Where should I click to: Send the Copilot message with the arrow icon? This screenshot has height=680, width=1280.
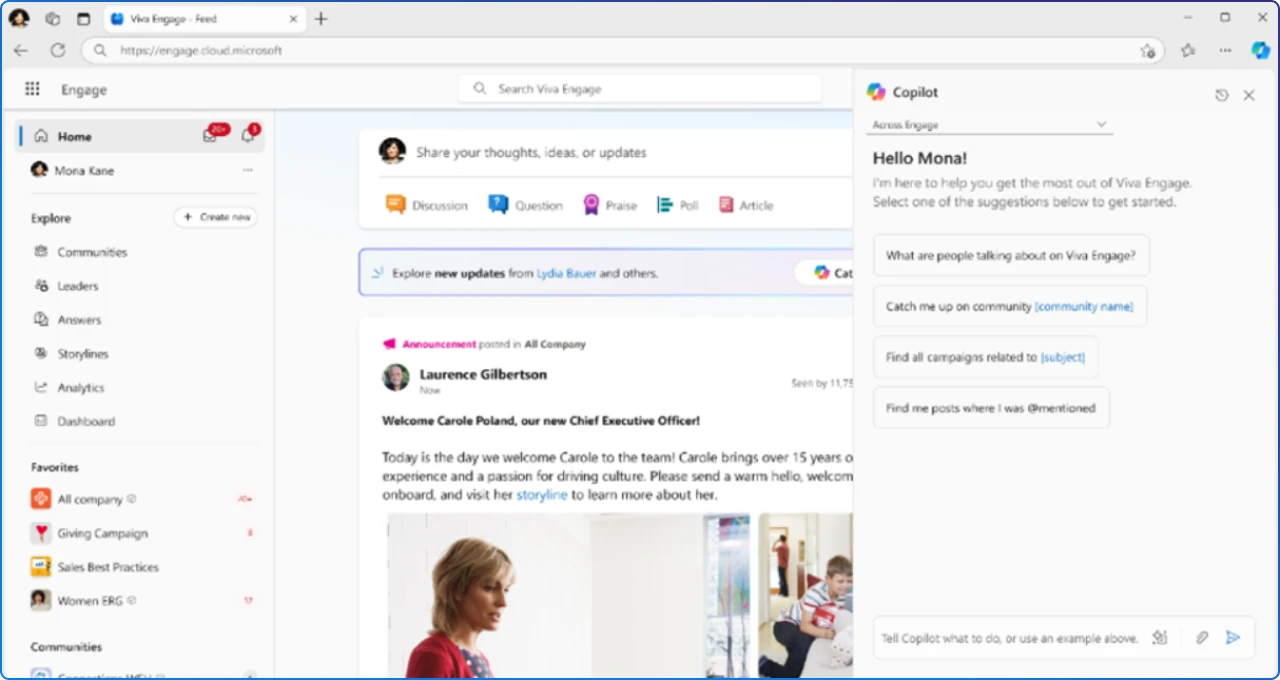pyautogui.click(x=1233, y=637)
